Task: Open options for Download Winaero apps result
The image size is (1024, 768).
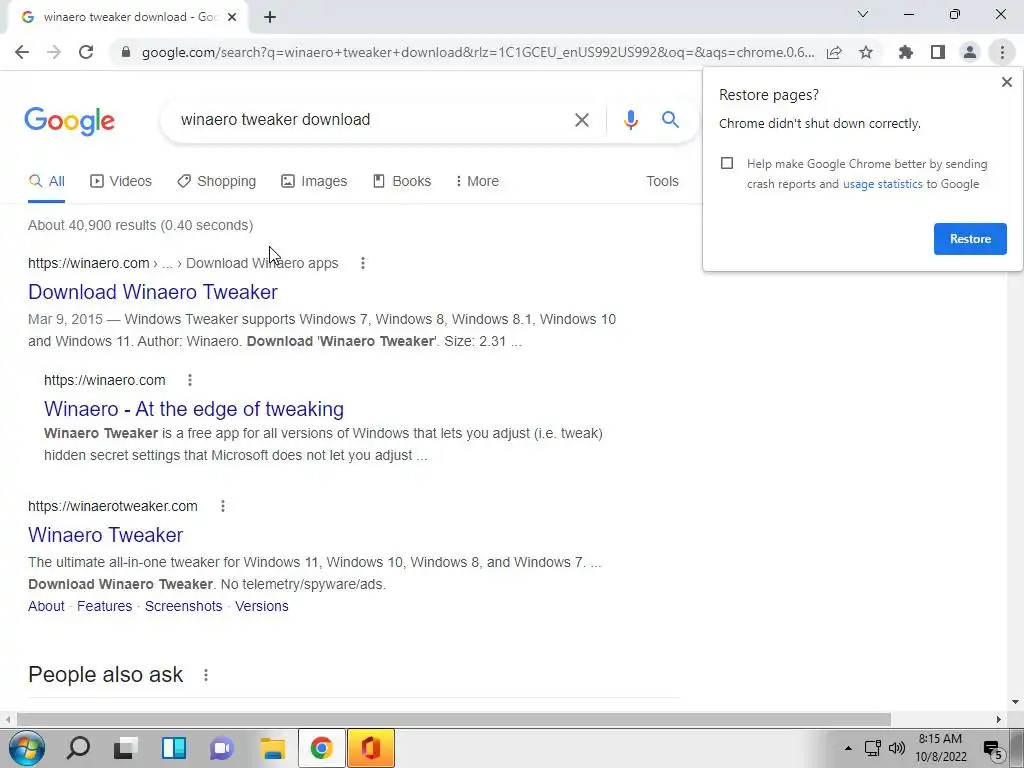Action: (x=362, y=263)
